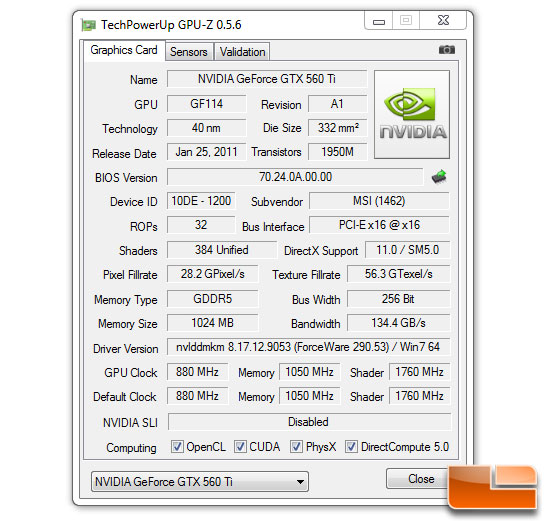Click the NVIDIA logo image
This screenshot has width=550, height=521.
click(x=412, y=114)
